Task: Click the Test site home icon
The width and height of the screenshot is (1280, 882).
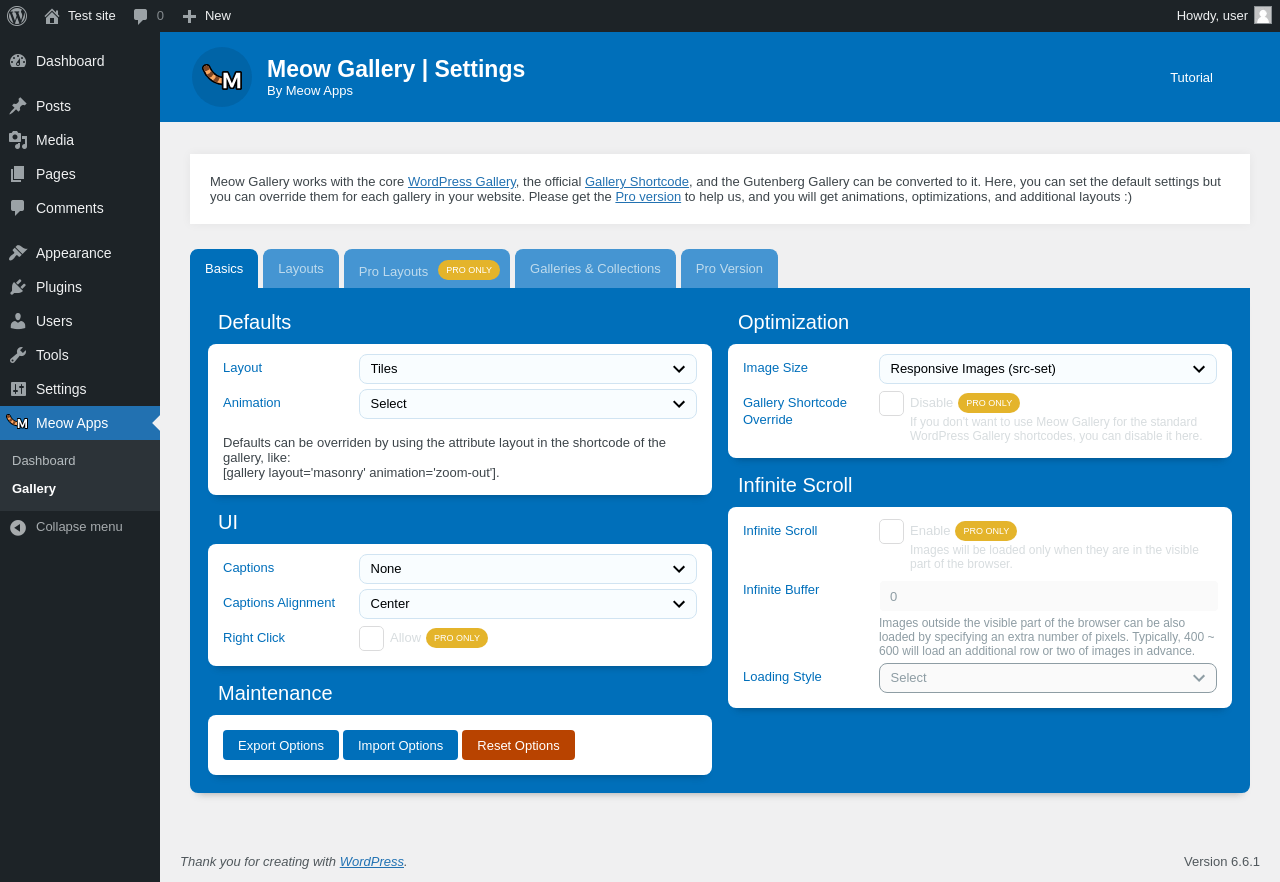Action: (52, 16)
